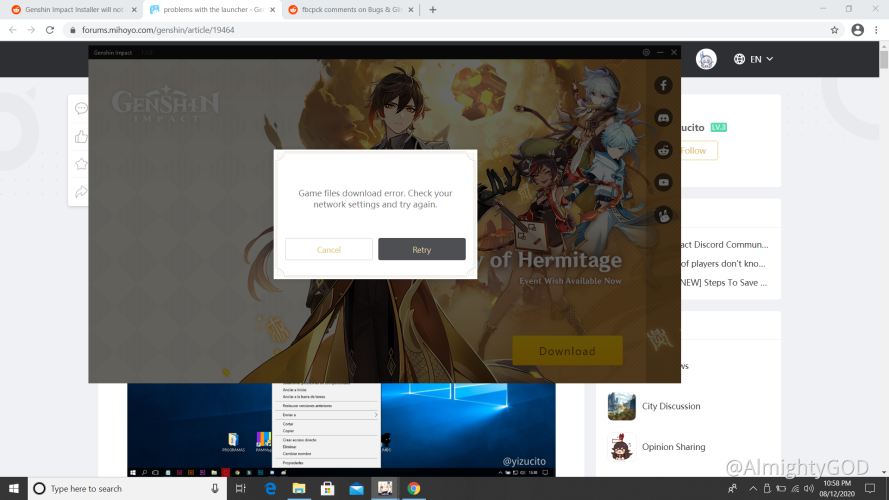
Task: Open the forum user avatar
Action: coord(706,59)
